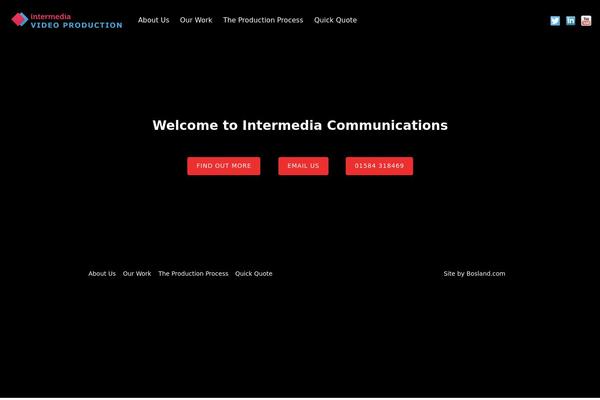Click the Intermedia Video Production logo

67,21
